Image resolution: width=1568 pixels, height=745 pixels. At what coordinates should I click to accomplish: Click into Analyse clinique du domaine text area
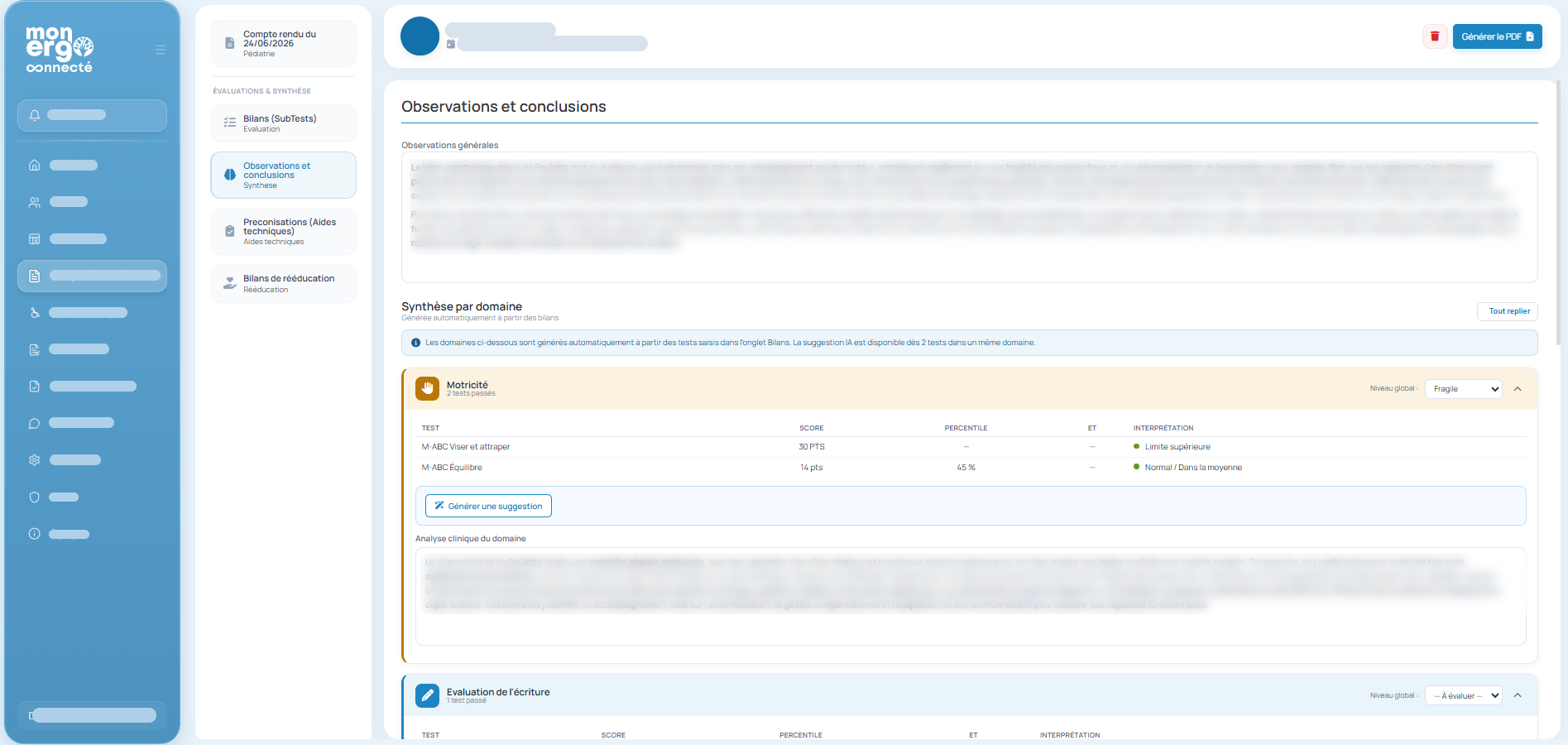click(970, 596)
